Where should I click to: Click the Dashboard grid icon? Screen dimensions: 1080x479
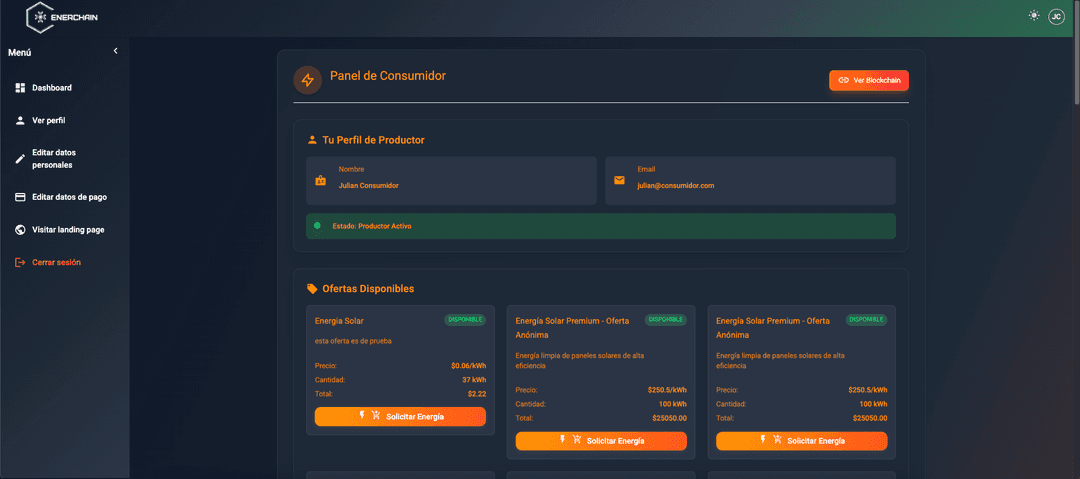20,88
